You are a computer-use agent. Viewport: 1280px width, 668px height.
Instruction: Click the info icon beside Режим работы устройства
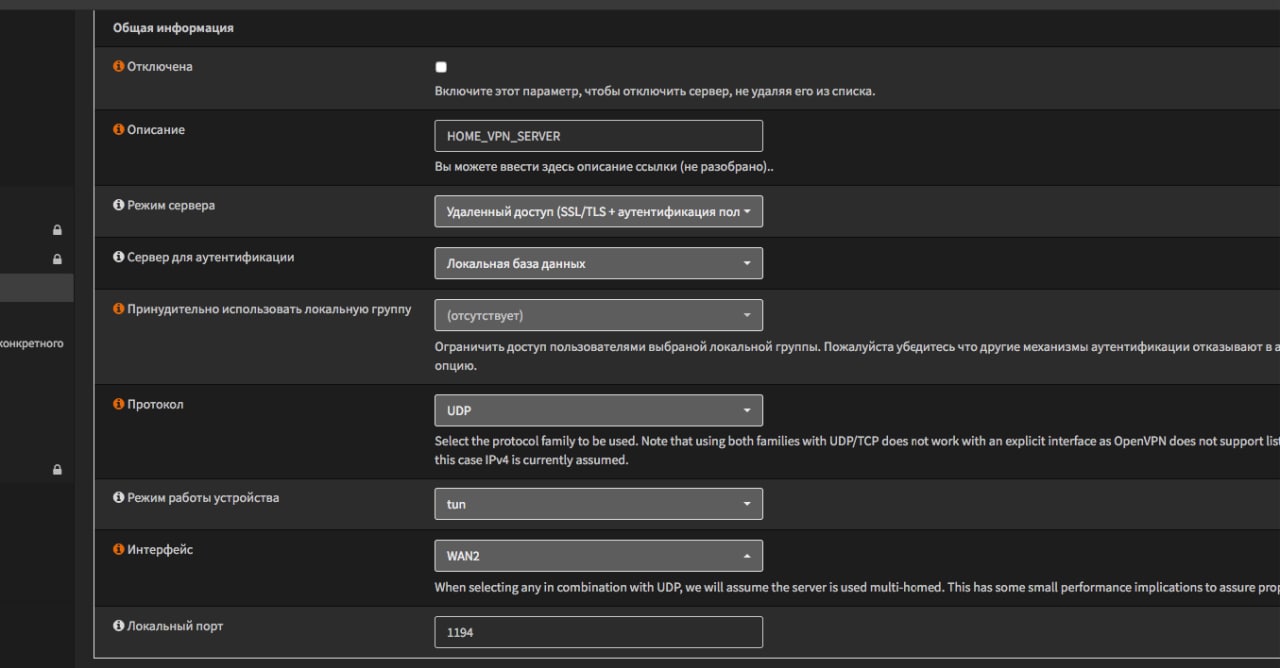[x=118, y=498]
